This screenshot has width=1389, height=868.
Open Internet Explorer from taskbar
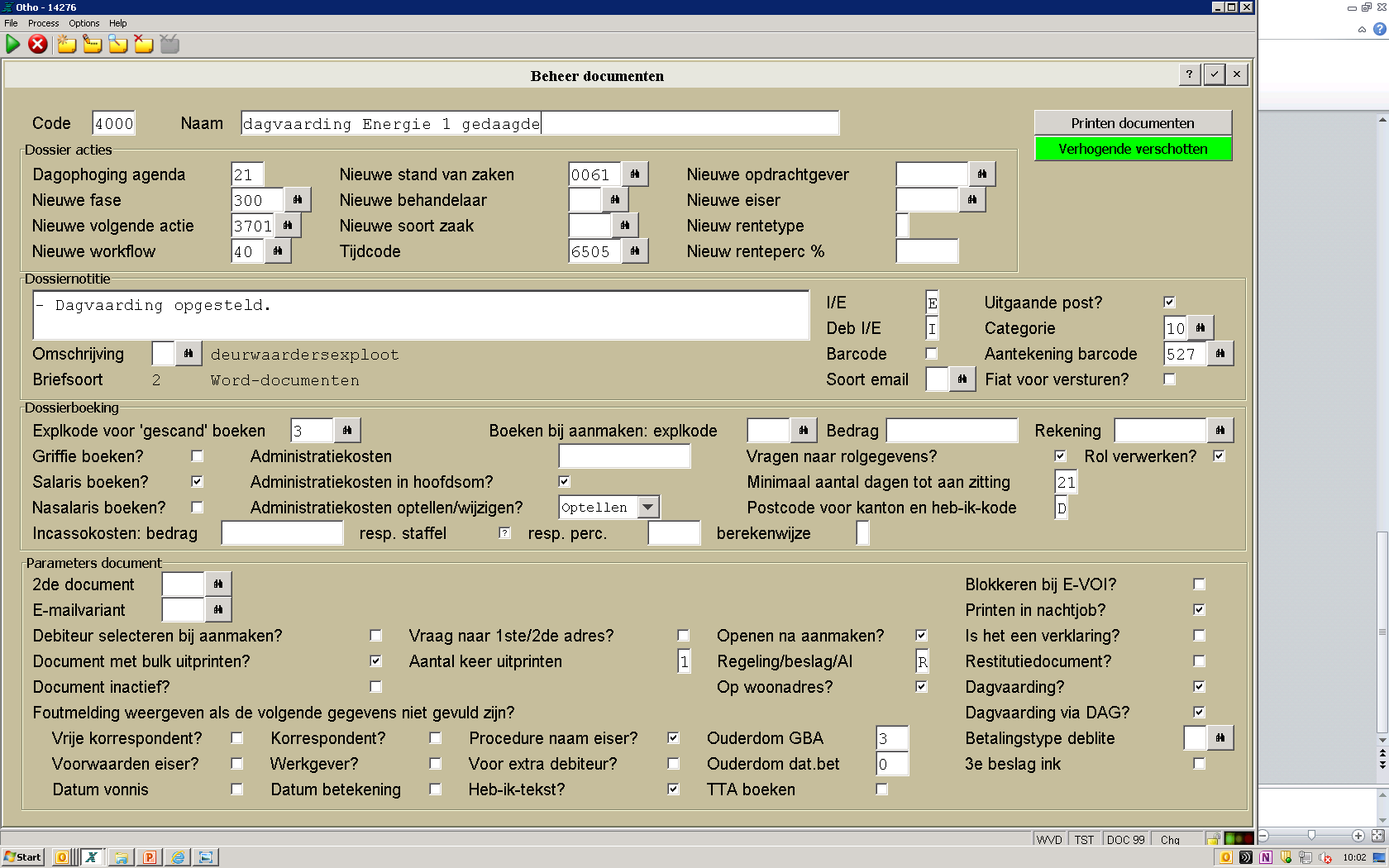pyautogui.click(x=178, y=857)
